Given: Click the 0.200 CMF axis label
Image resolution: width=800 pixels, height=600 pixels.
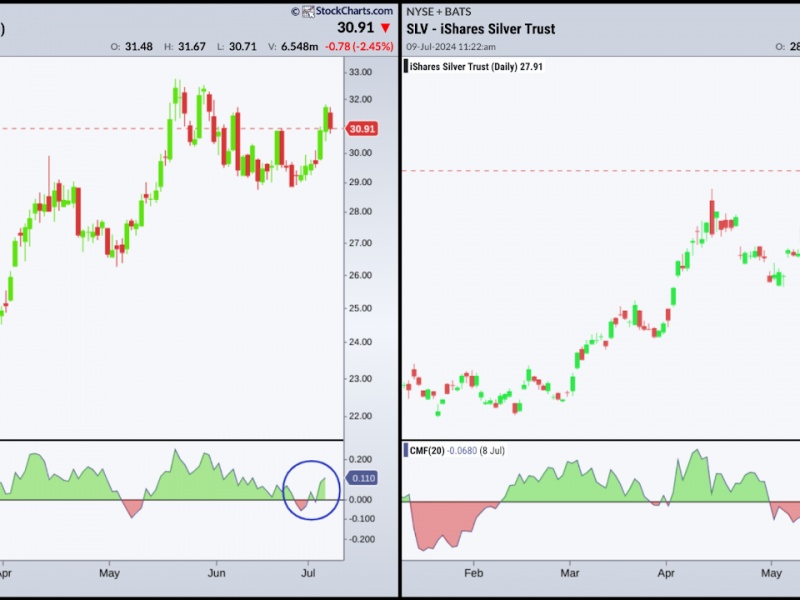Looking at the screenshot, I should (360, 460).
